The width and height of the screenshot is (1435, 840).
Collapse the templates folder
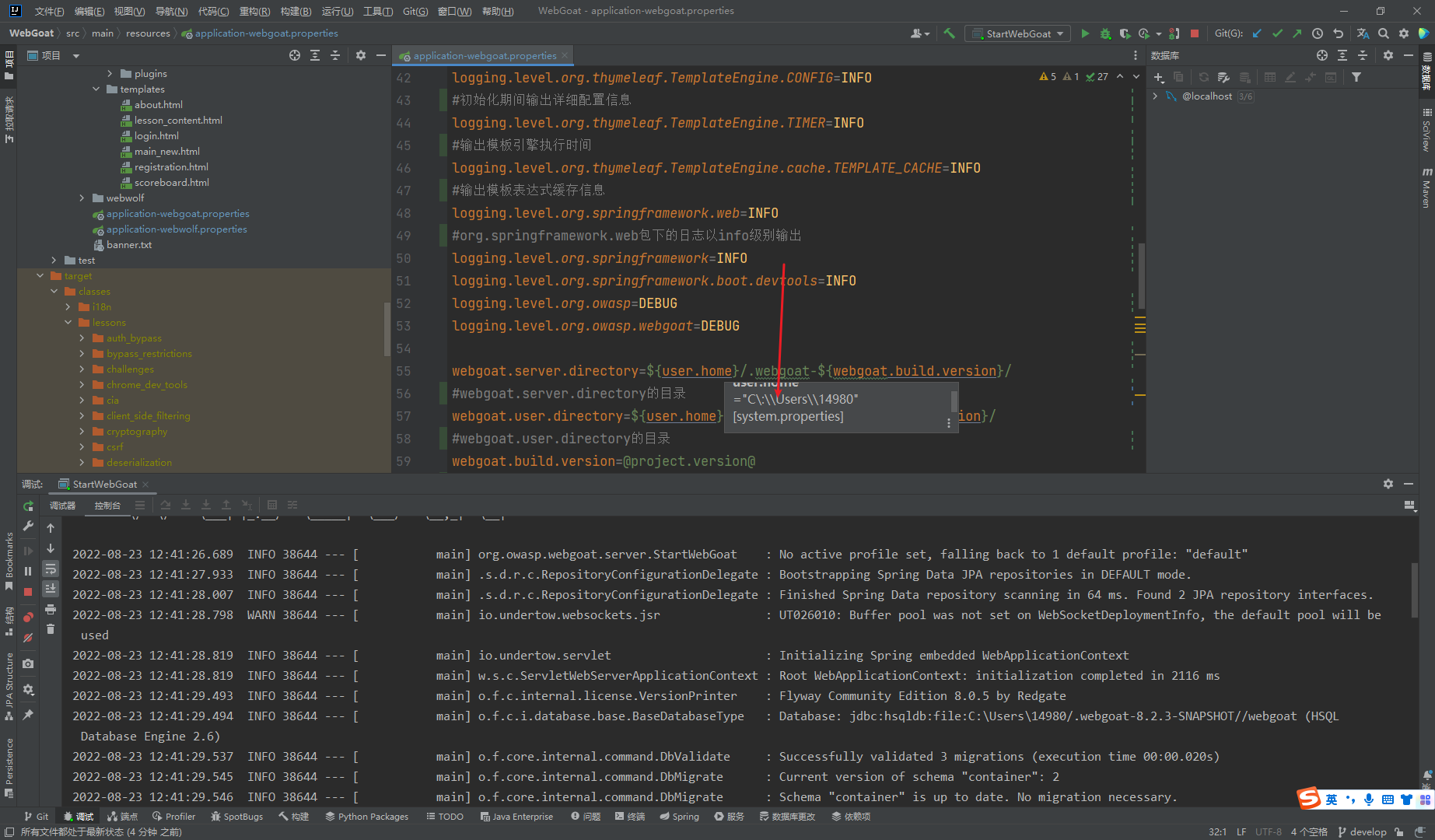click(96, 89)
